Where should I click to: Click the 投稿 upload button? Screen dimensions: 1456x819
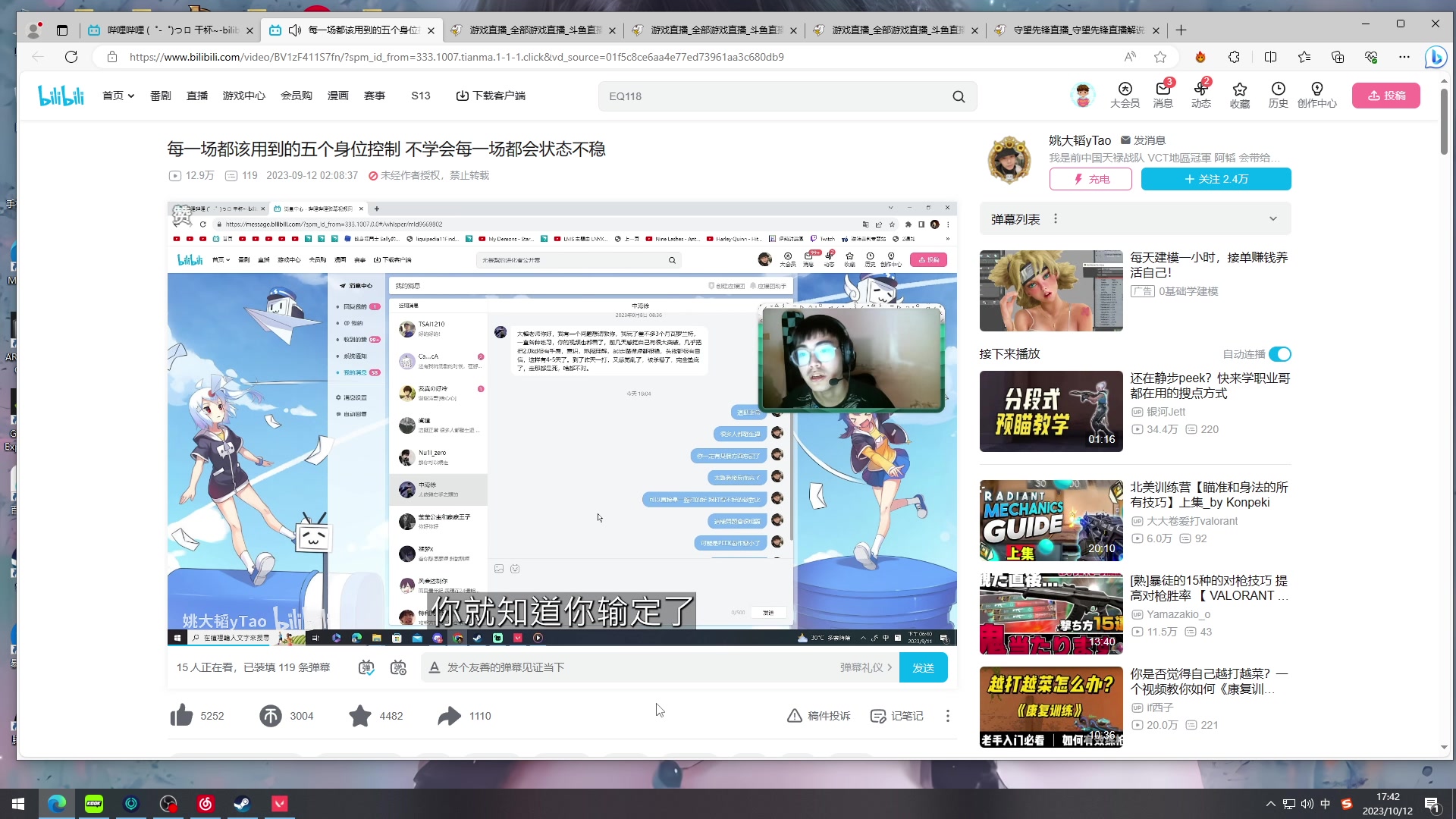1386,96
